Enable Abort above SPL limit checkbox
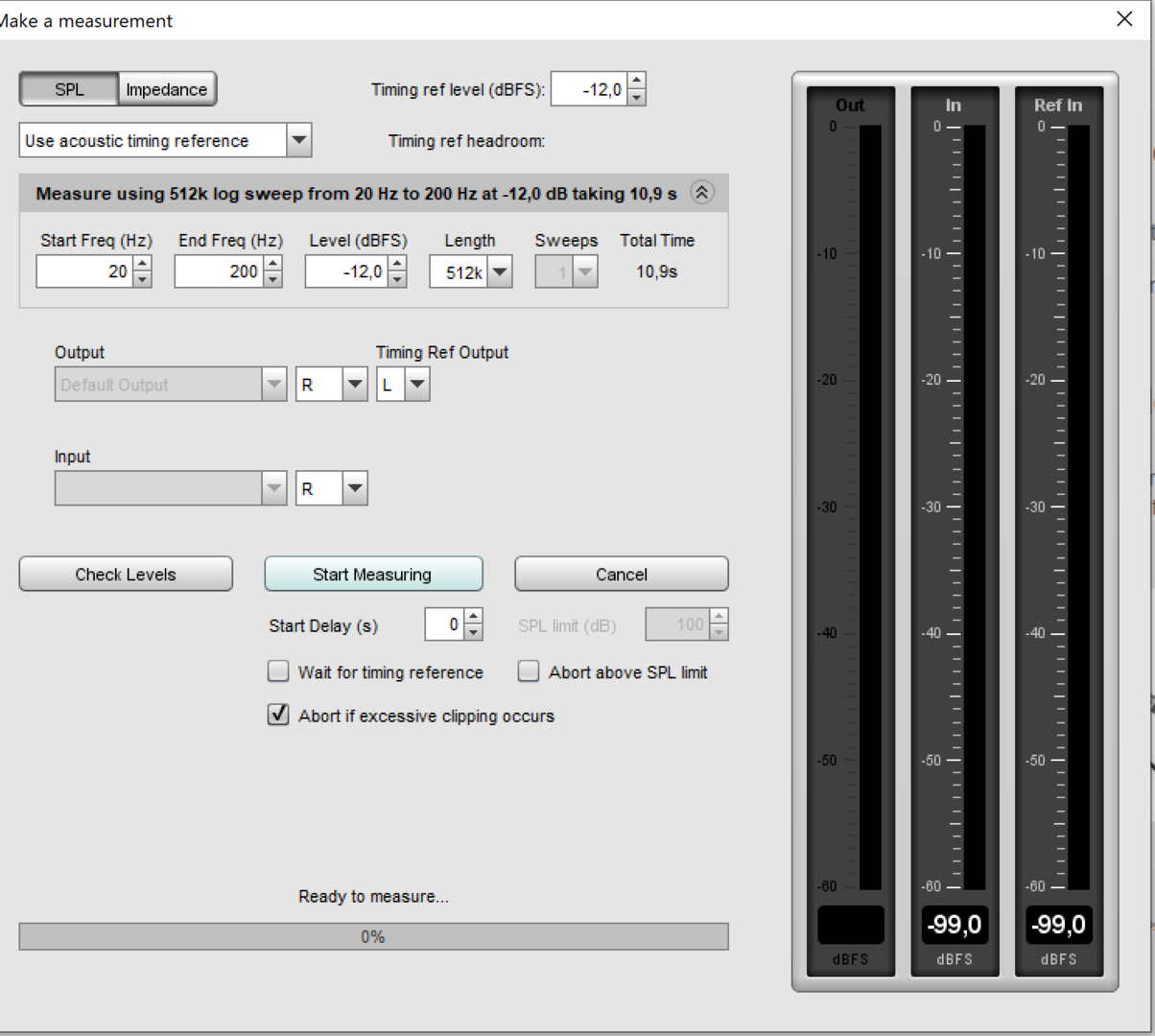Image resolution: width=1155 pixels, height=1036 pixels. click(529, 672)
